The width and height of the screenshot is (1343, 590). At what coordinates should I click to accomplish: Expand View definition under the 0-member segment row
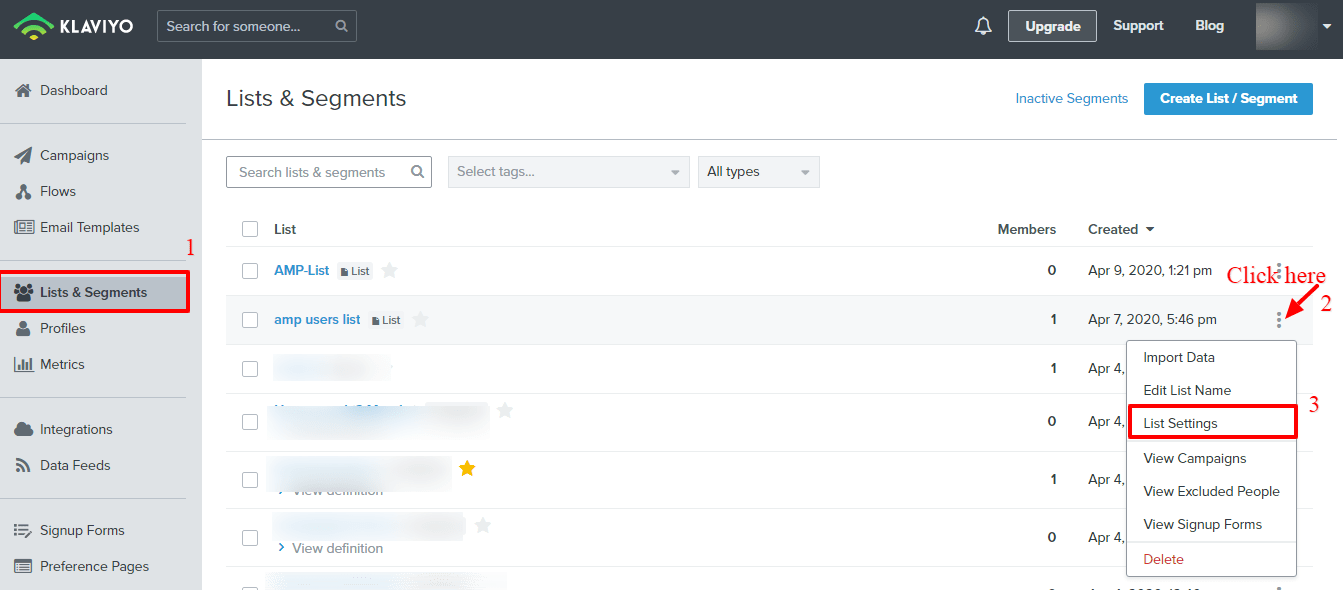pos(330,548)
